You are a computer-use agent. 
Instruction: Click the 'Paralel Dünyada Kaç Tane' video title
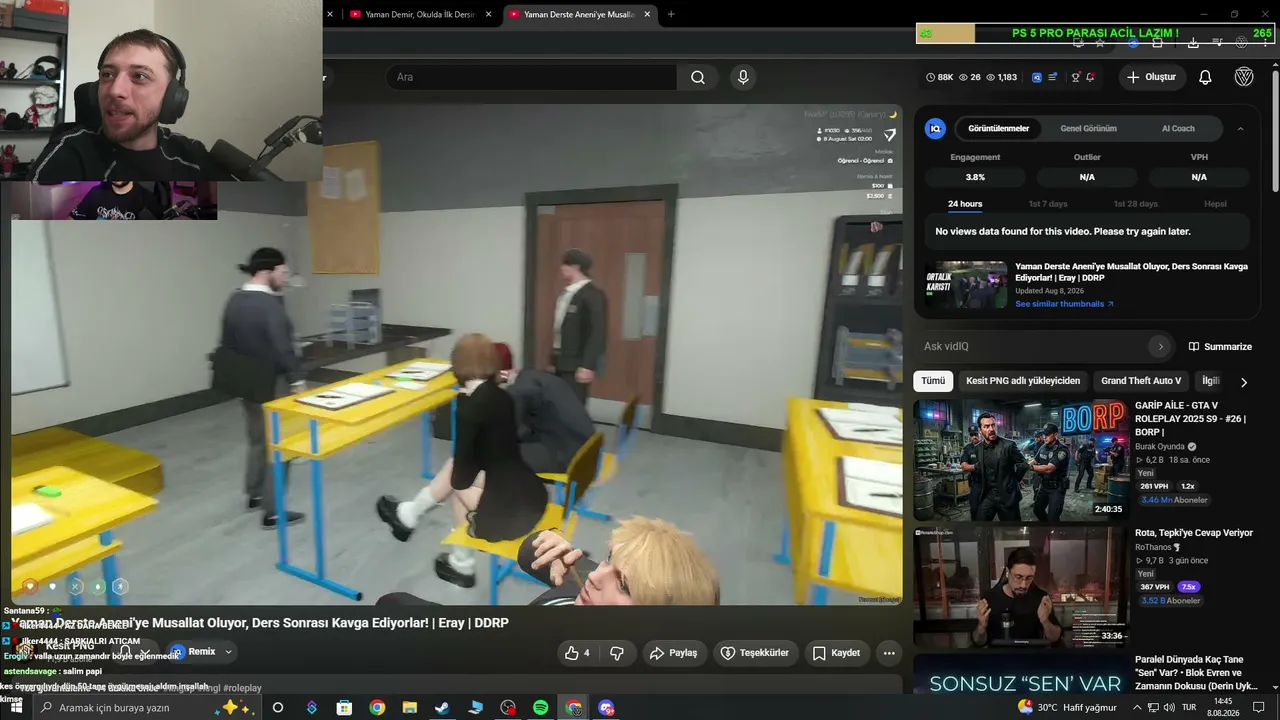[x=1196, y=673]
